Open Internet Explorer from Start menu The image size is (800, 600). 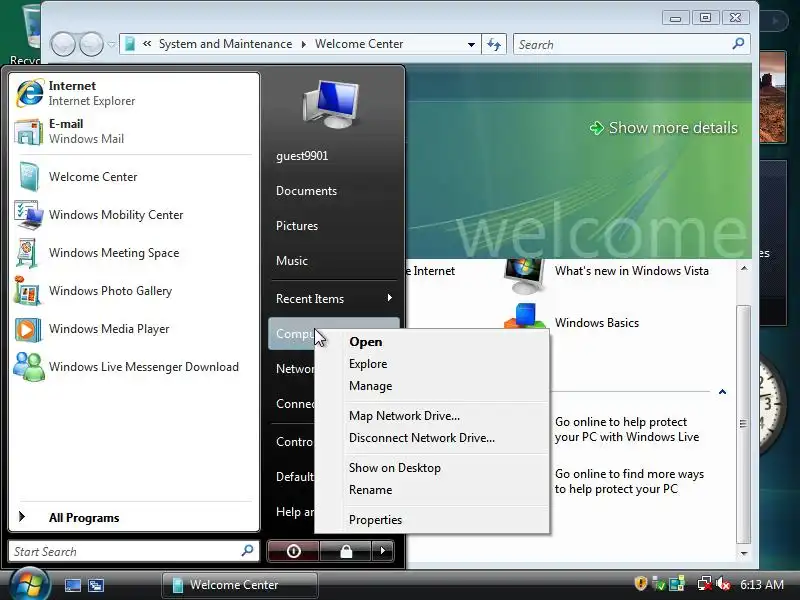(x=134, y=93)
